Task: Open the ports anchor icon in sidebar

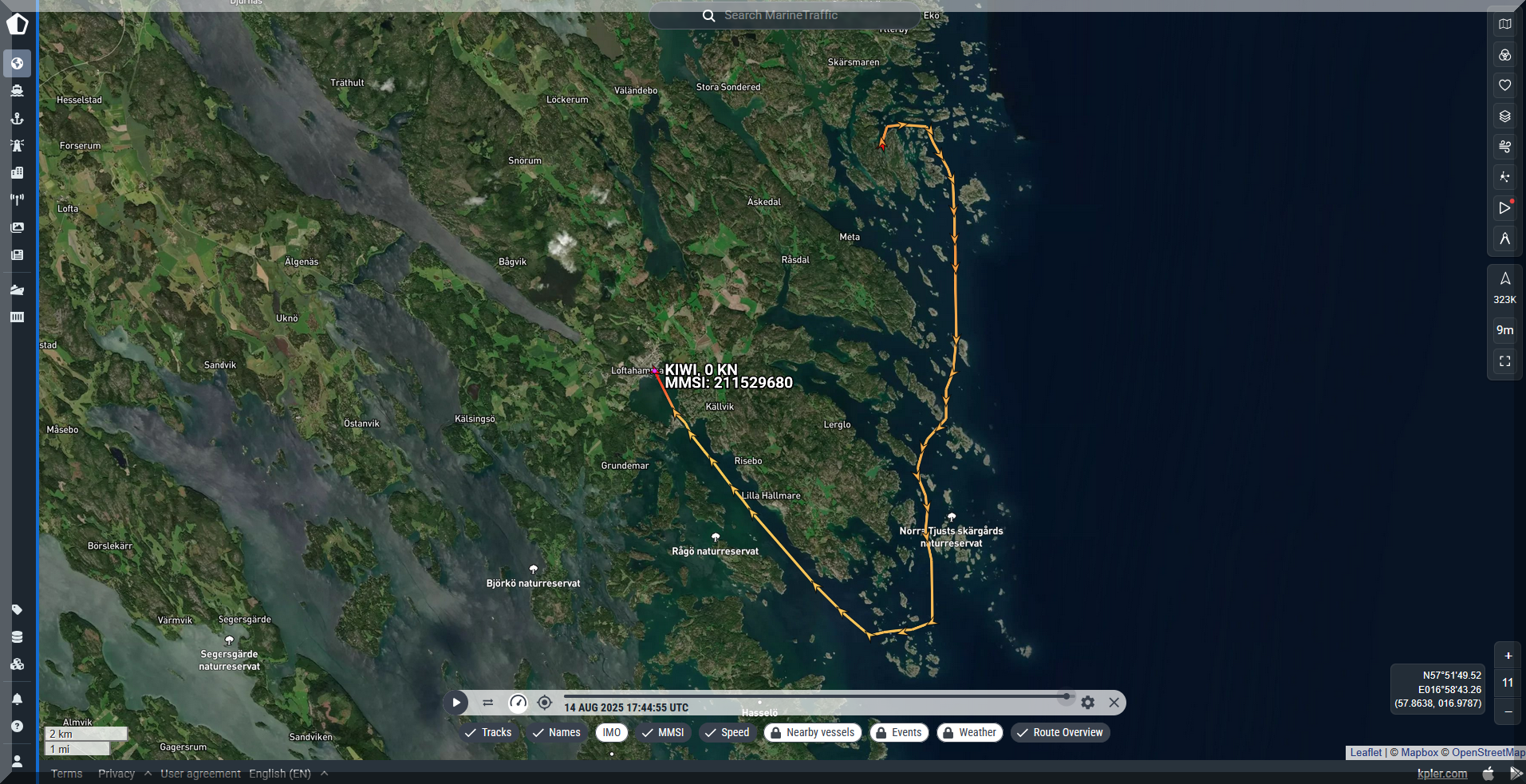Action: coord(17,118)
